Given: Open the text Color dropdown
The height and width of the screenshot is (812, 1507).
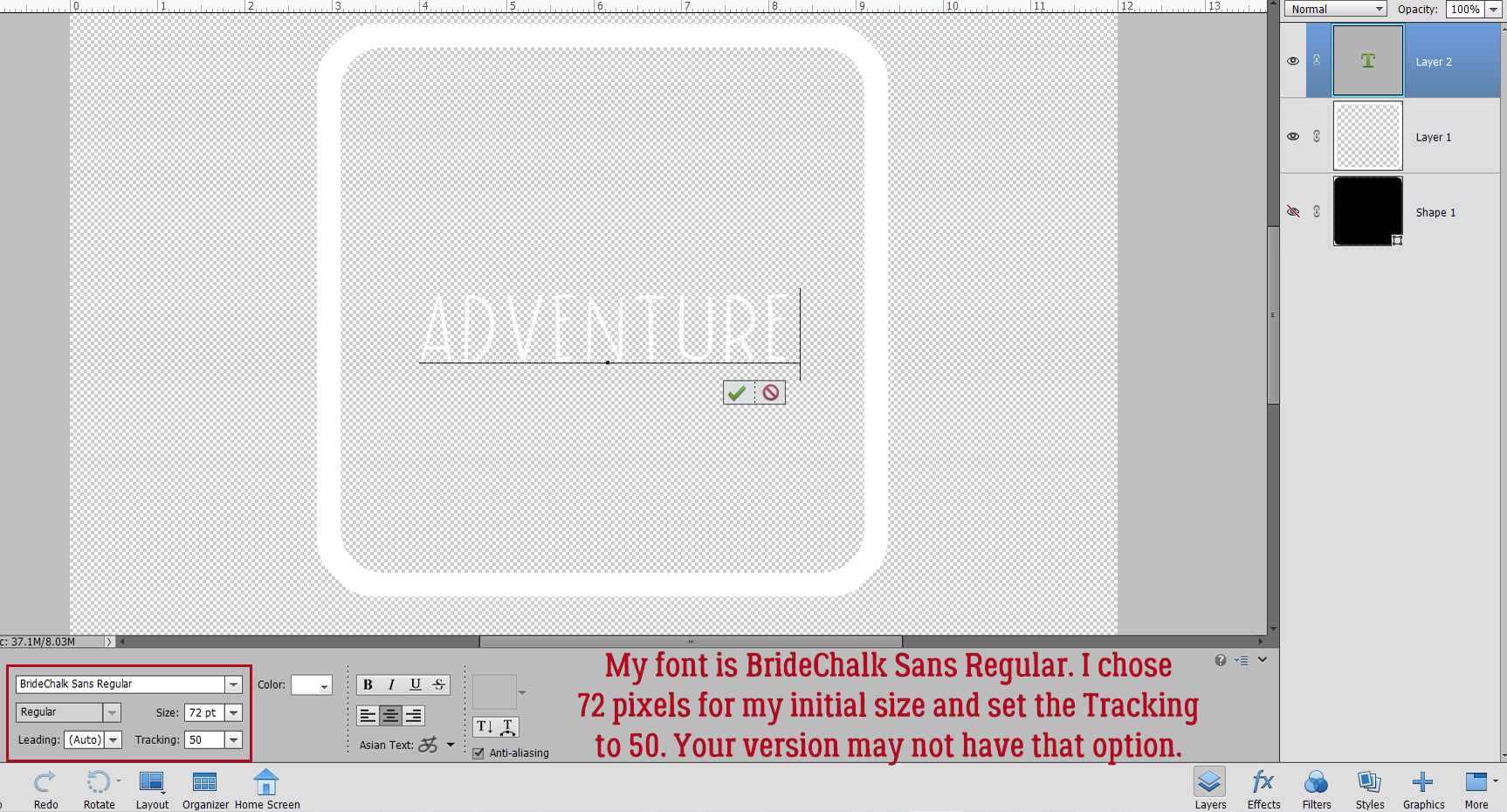Looking at the screenshot, I should point(325,686).
